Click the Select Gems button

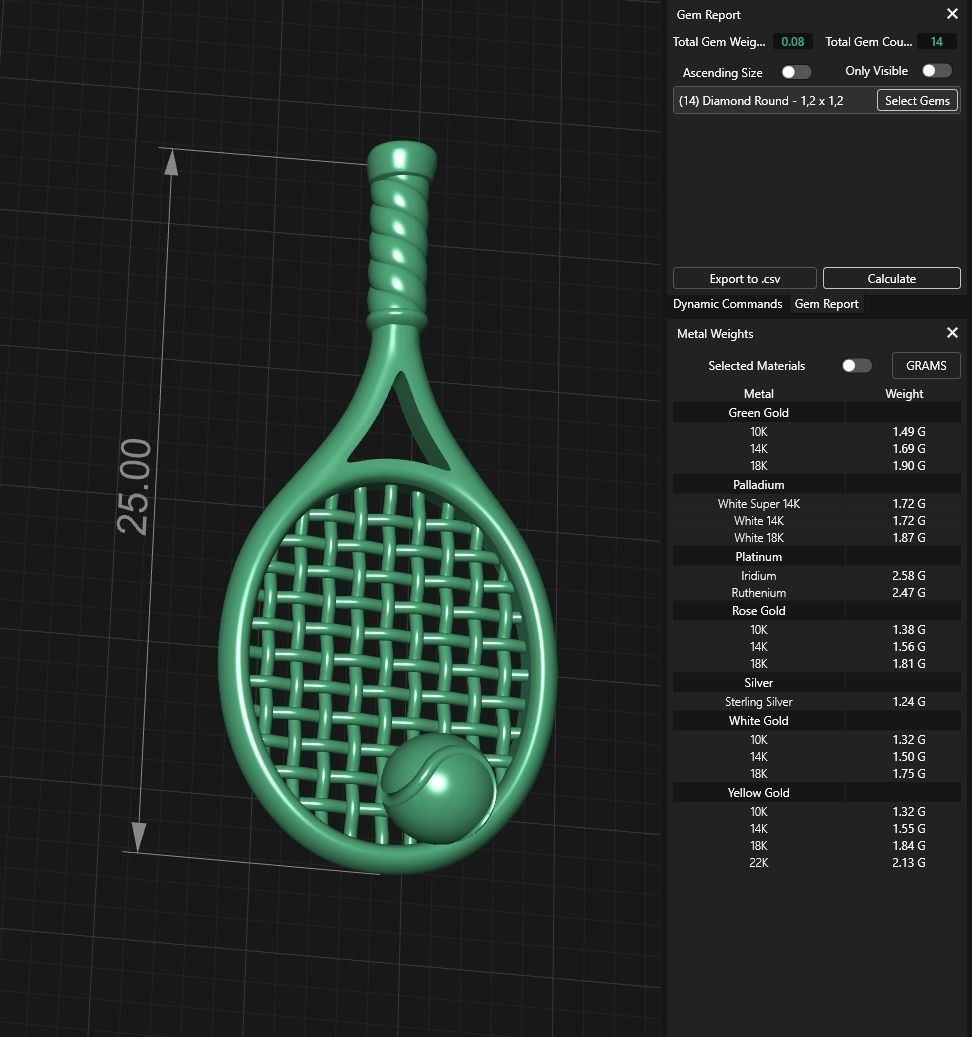(917, 101)
